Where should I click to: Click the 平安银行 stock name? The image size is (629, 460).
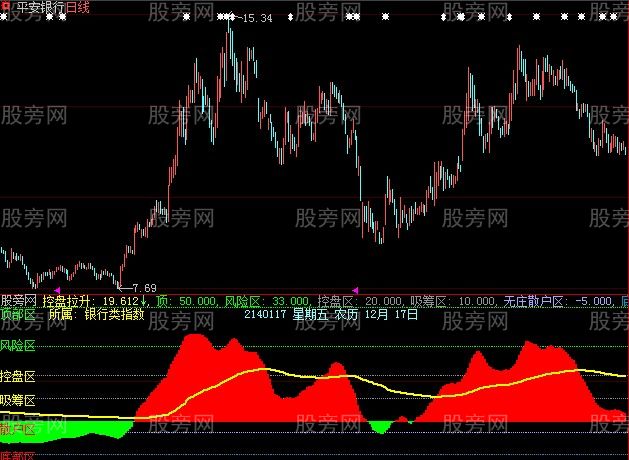pyautogui.click(x=38, y=7)
